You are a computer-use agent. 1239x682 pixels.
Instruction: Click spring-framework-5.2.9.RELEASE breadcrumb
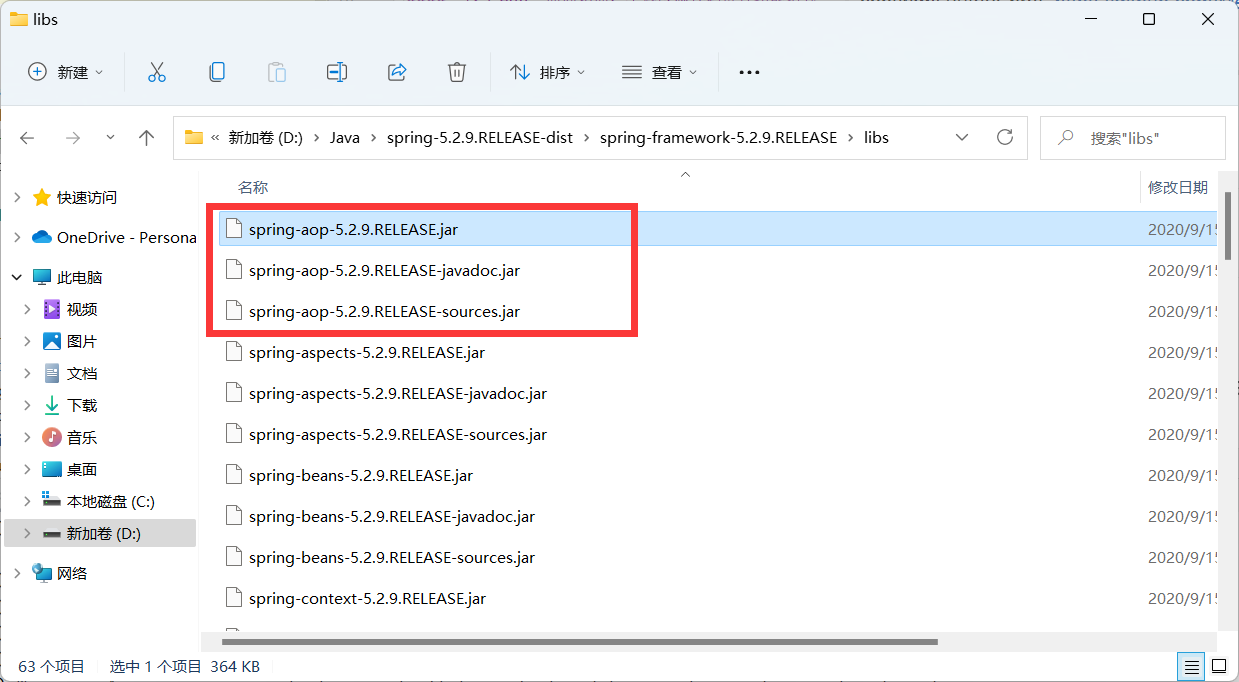[718, 138]
